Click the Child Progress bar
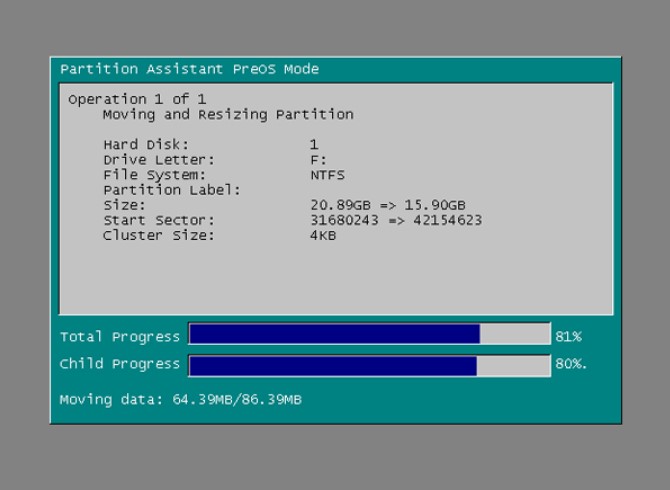The width and height of the screenshot is (670, 490). tap(370, 366)
